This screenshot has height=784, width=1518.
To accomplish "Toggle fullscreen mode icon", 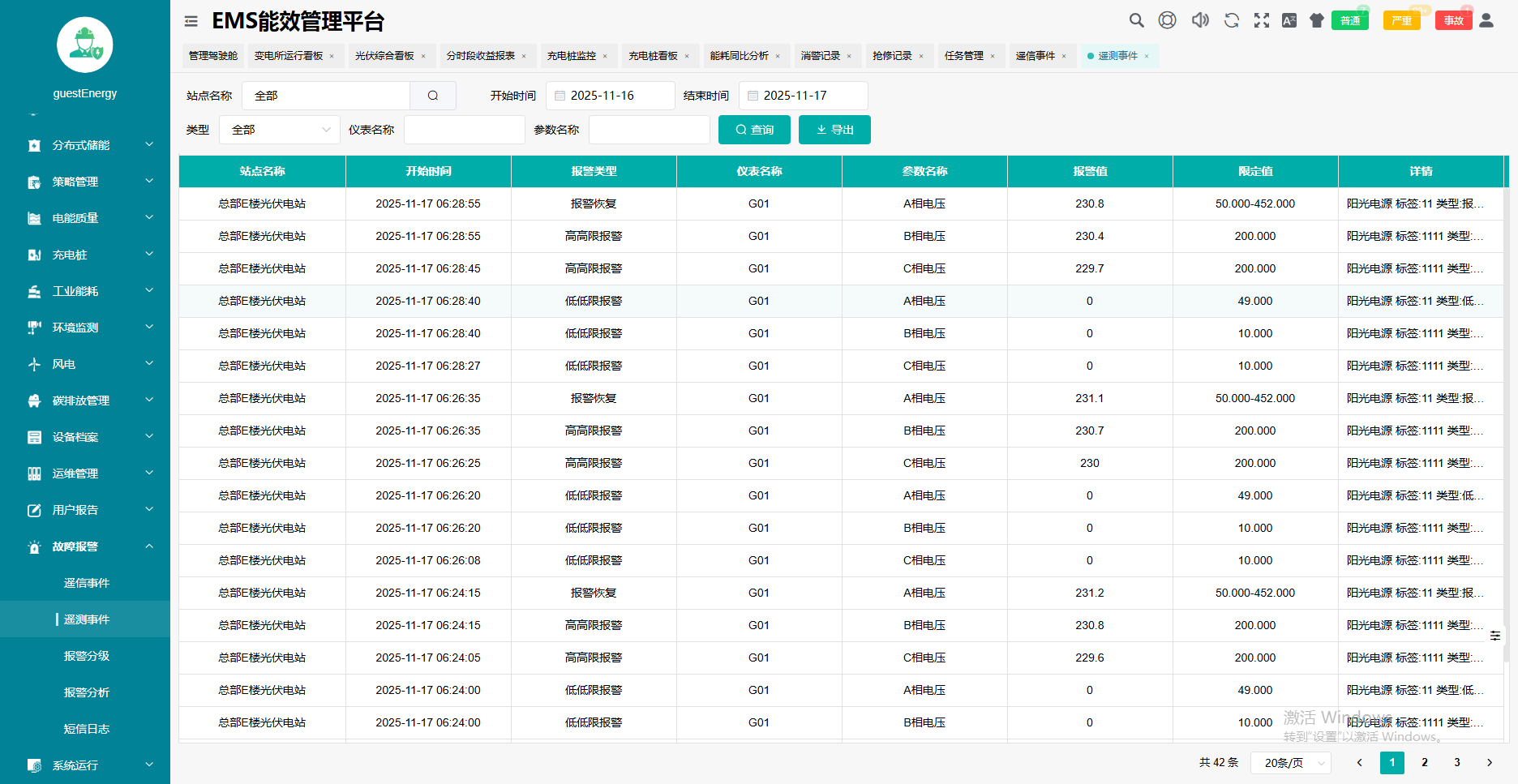I will 1262,20.
